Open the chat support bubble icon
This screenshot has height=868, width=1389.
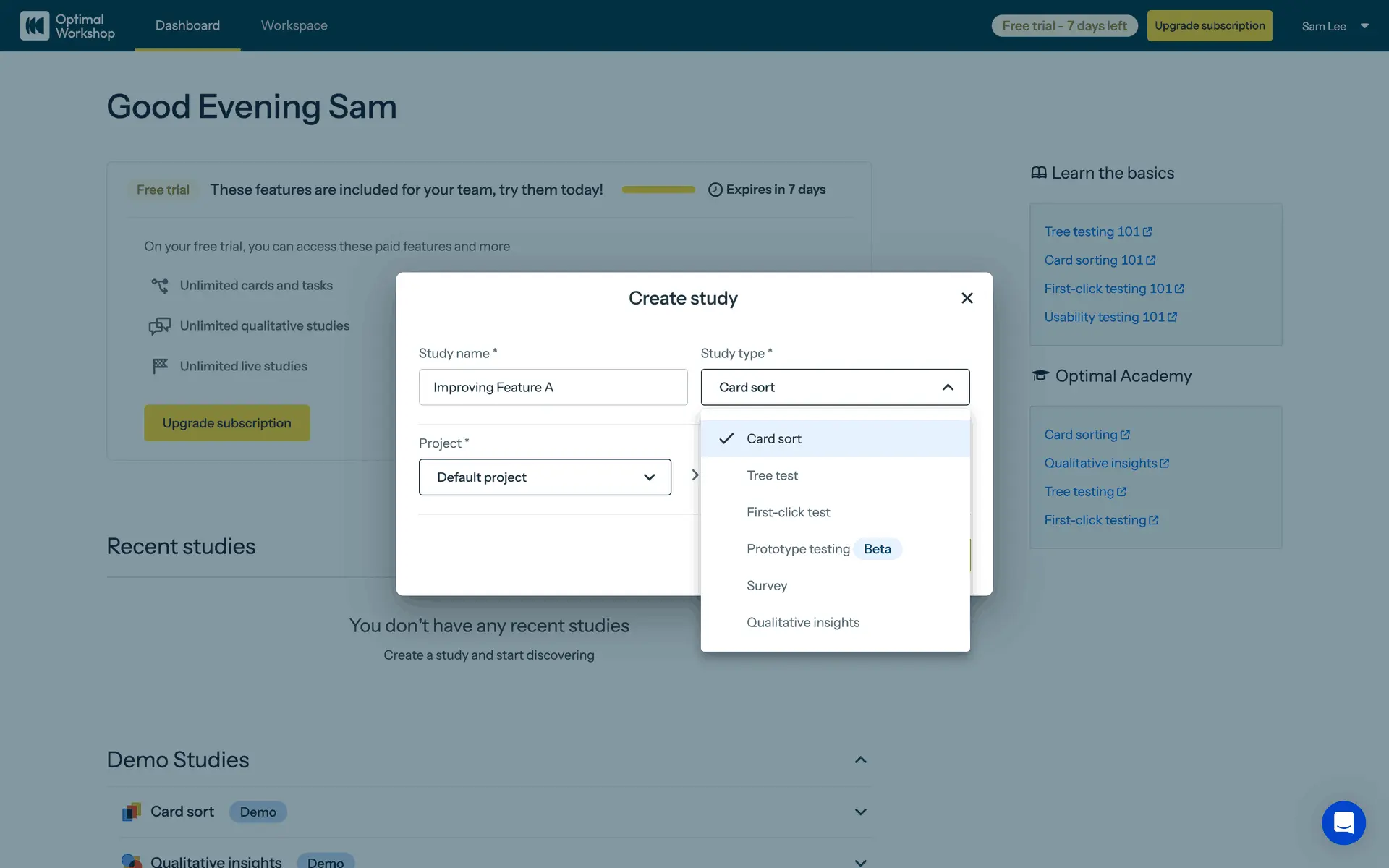[x=1343, y=822]
